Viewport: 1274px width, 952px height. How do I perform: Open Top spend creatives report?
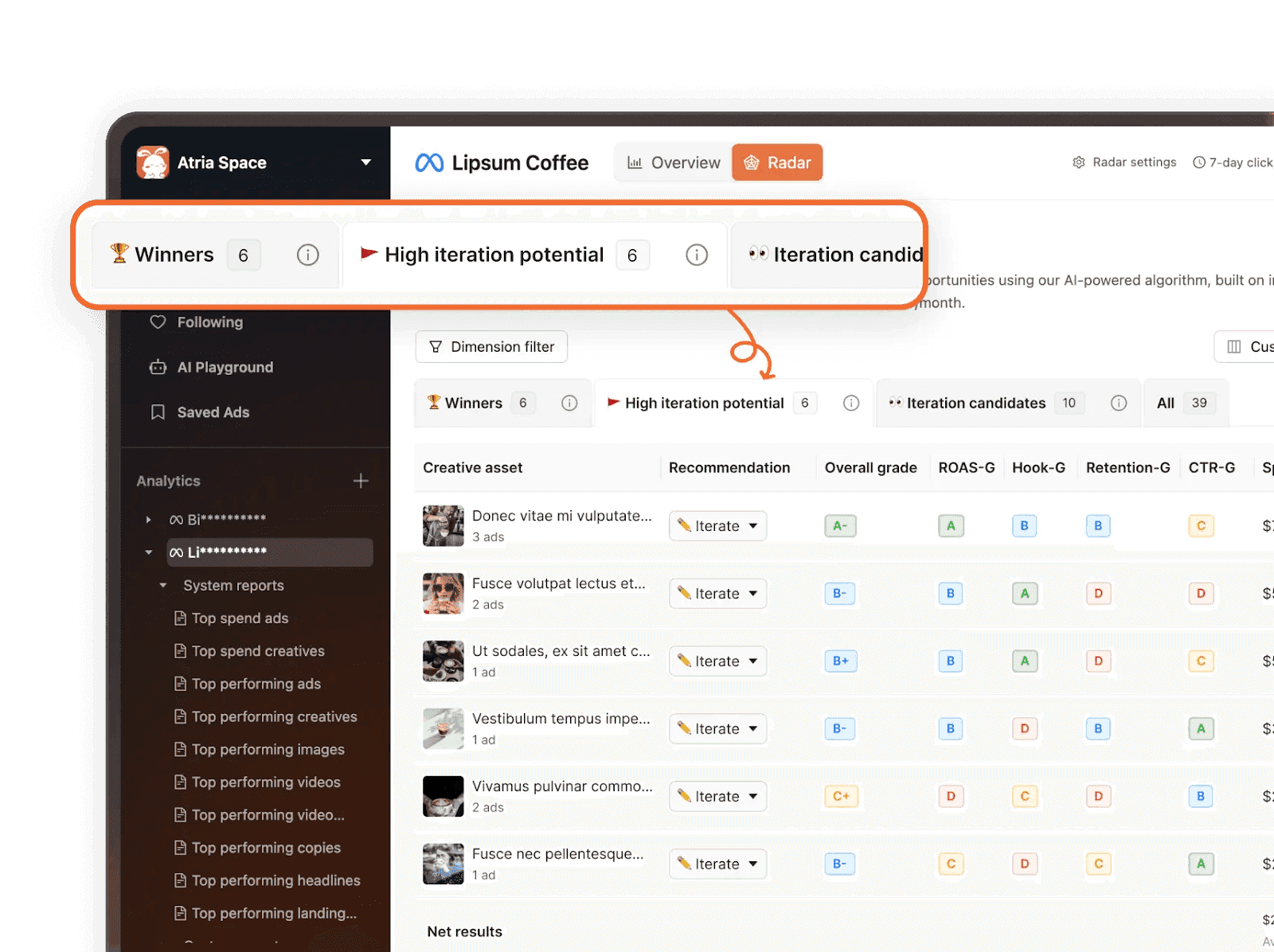point(257,650)
